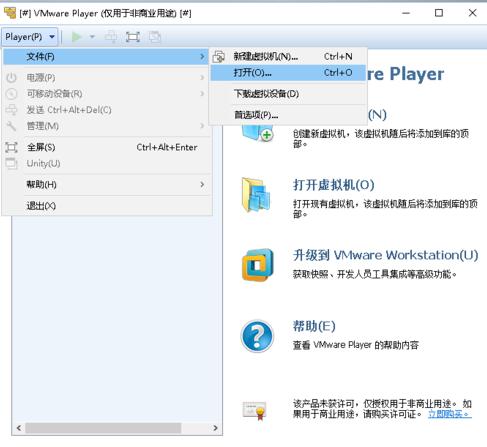Click the Send Ctrl+Alt+Del toolbar icon
This screenshot has width=487, height=447.
[x=111, y=37]
